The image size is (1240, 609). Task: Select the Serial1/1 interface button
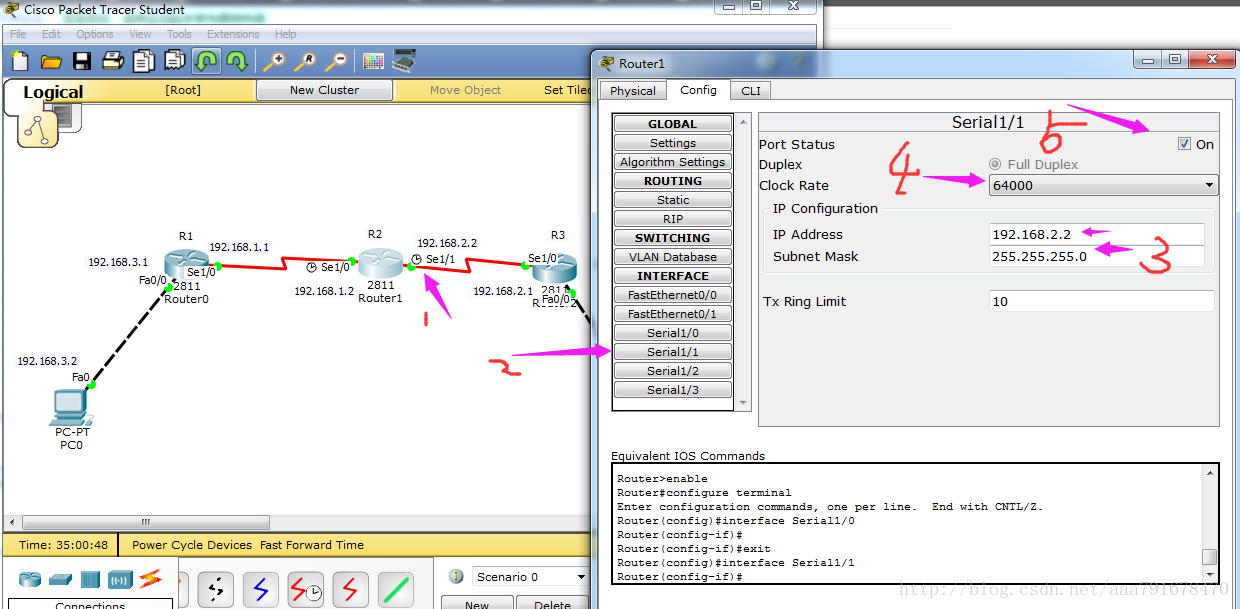click(673, 352)
